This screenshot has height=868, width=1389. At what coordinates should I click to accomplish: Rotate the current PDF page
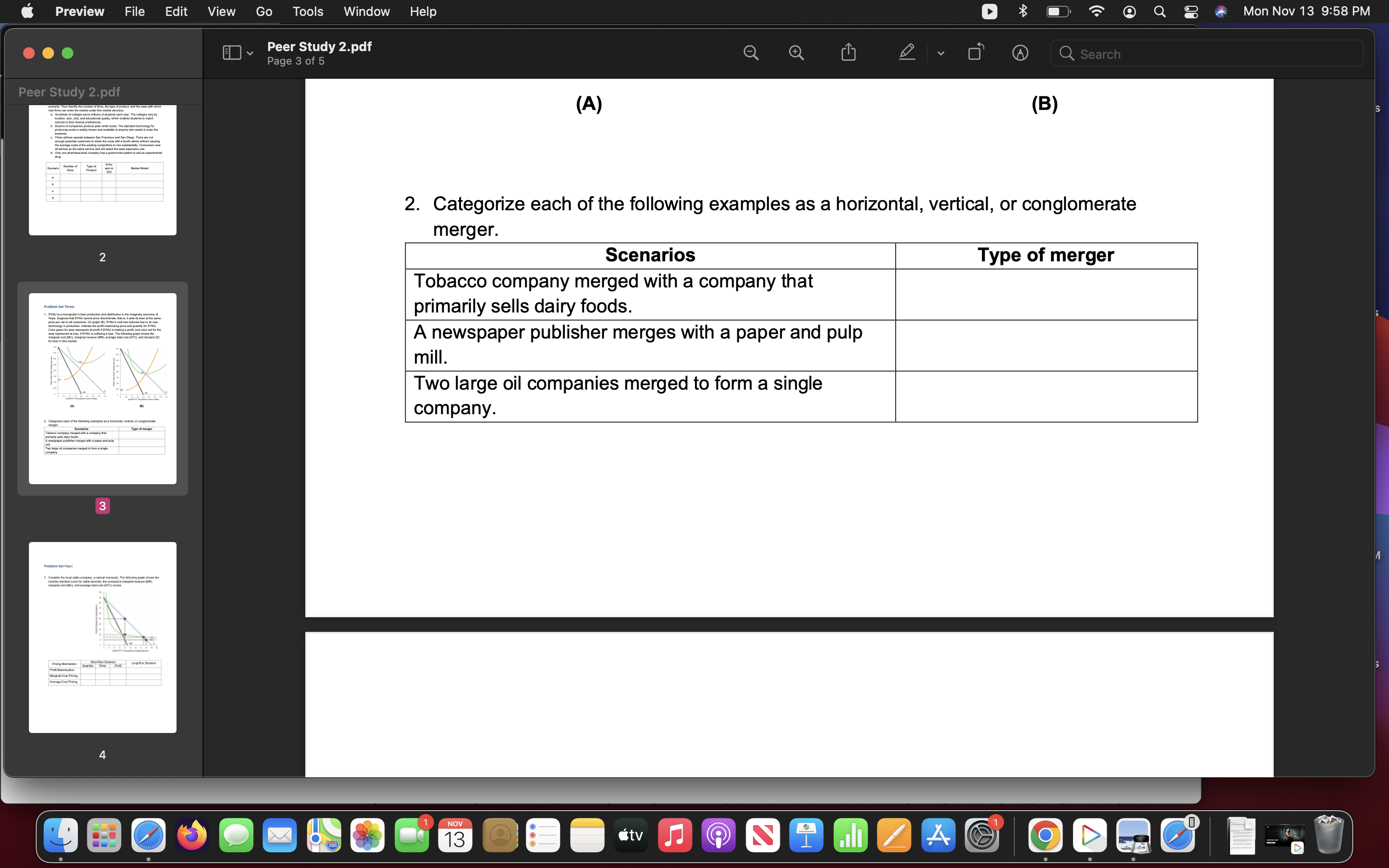pos(976,53)
